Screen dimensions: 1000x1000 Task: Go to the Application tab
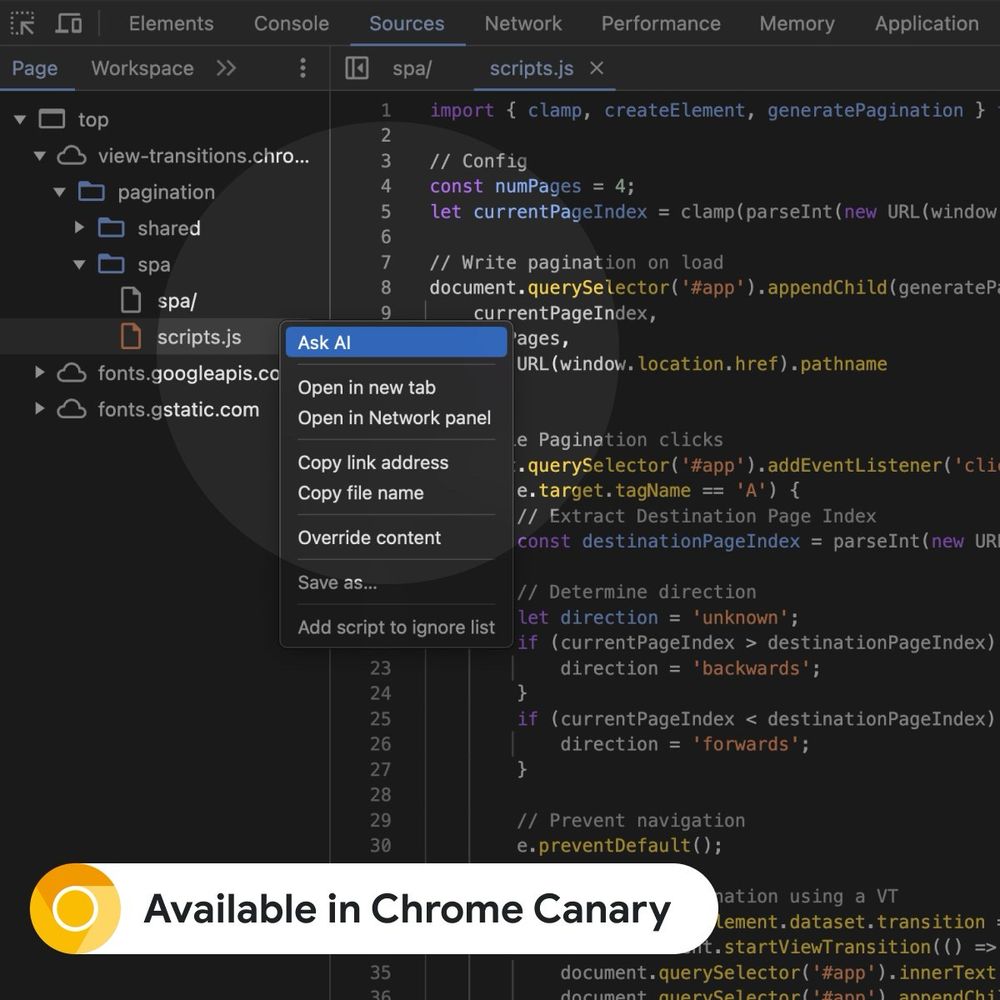(926, 24)
